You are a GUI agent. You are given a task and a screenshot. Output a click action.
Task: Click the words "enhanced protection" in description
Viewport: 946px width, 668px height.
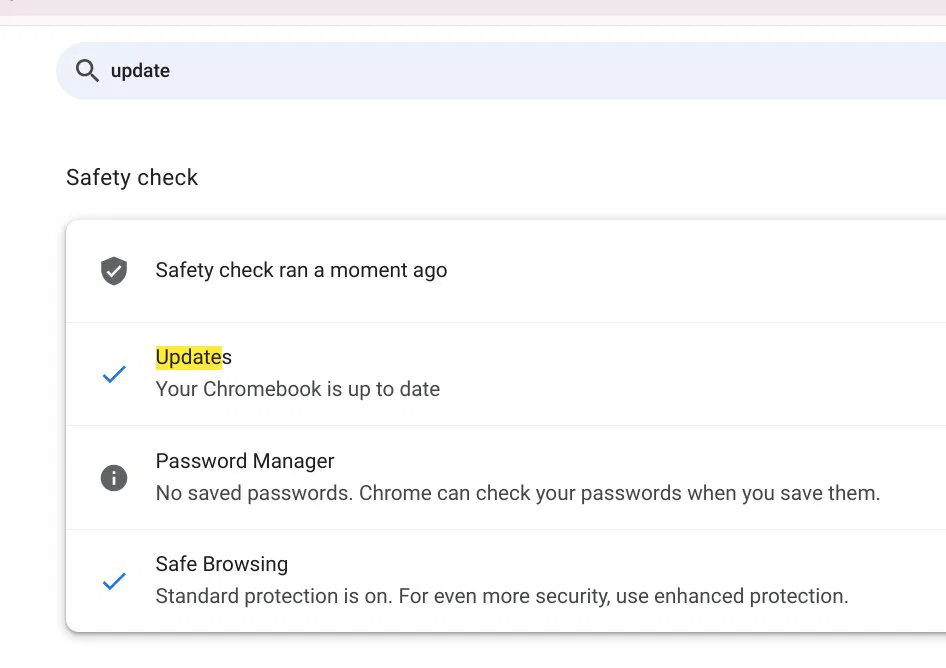point(751,596)
